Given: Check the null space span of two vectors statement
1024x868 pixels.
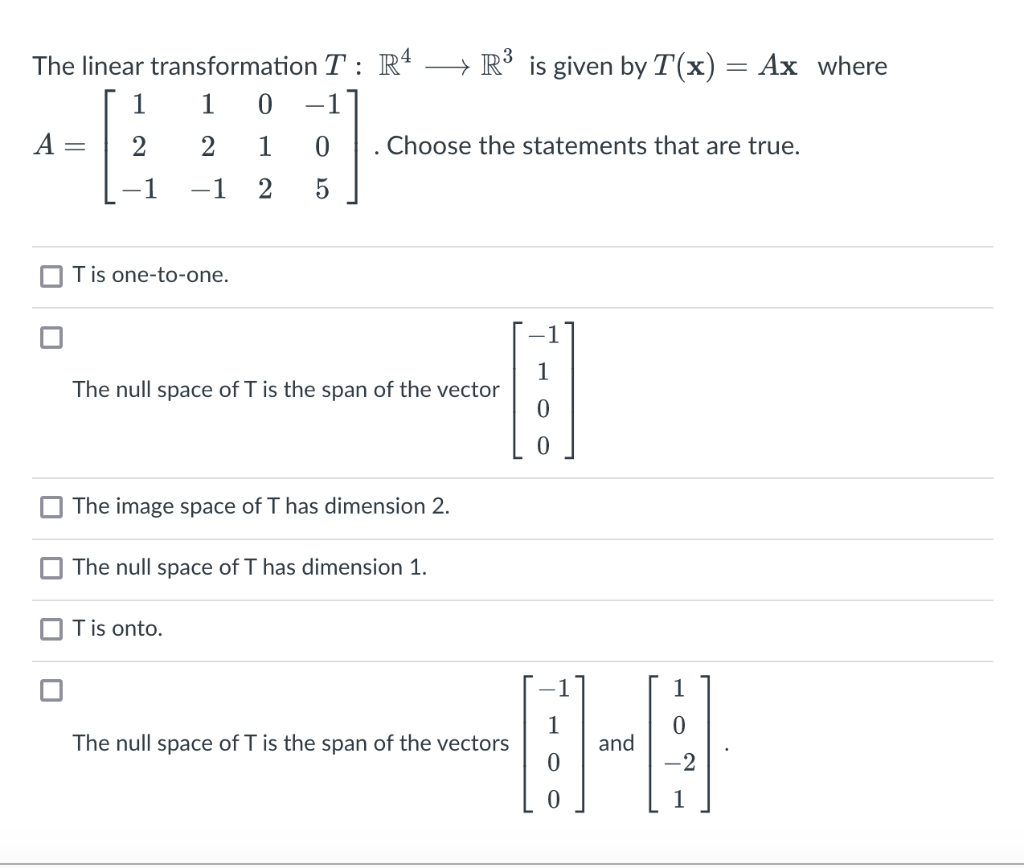Looking at the screenshot, I should [x=50, y=690].
